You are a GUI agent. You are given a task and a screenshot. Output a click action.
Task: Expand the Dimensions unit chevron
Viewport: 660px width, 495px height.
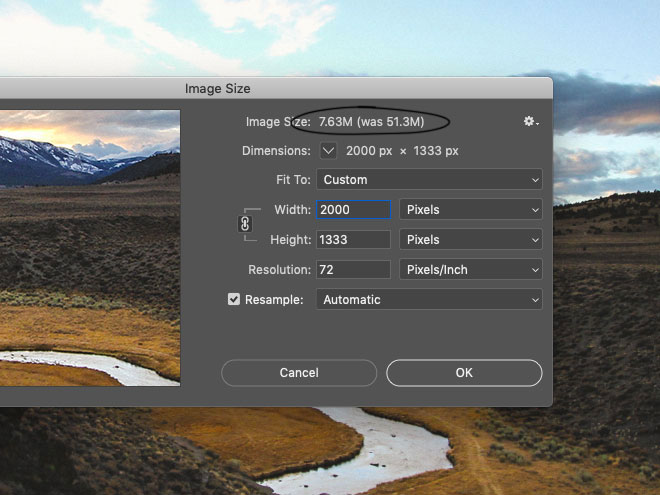pyautogui.click(x=328, y=151)
